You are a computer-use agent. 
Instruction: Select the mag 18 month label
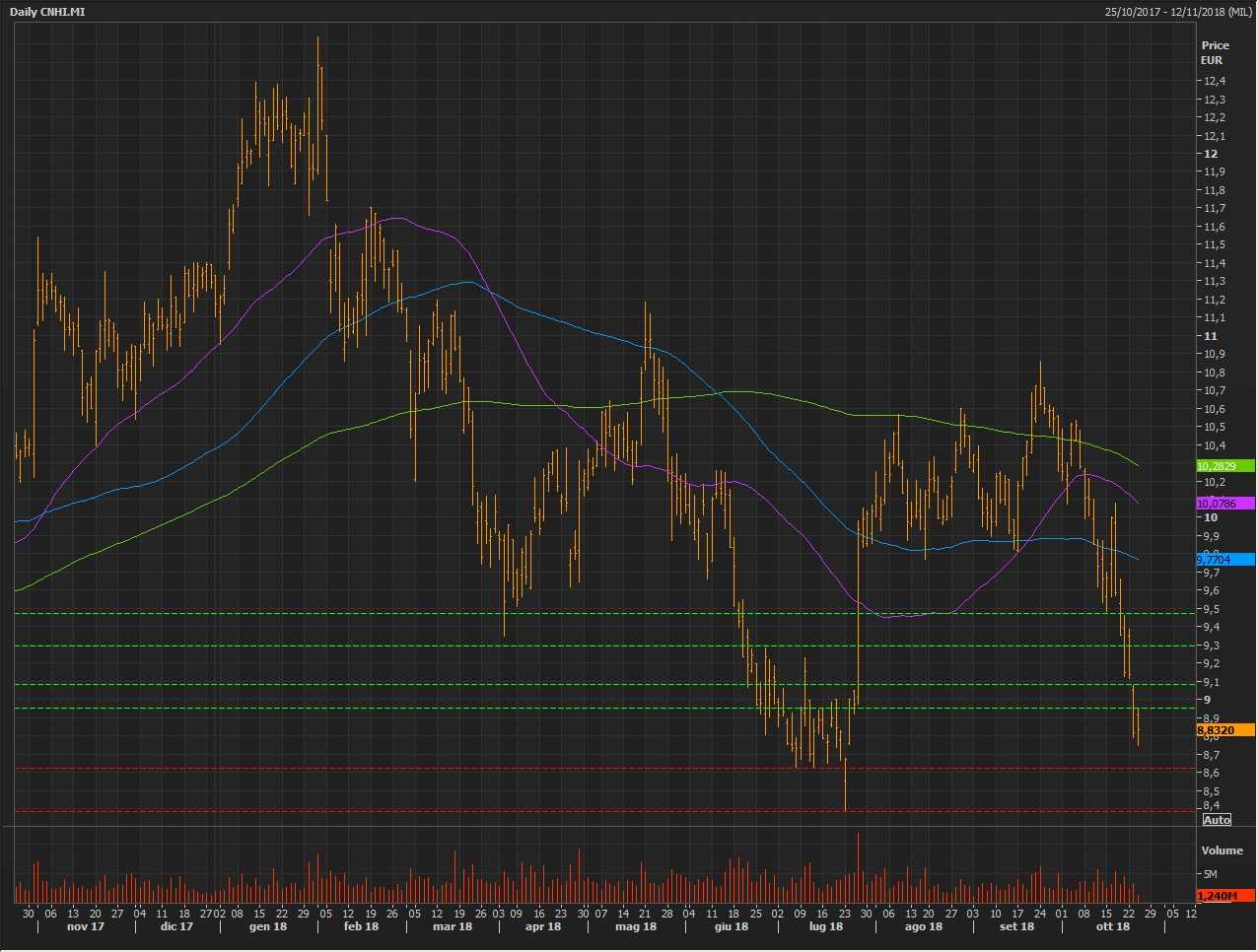tap(636, 926)
